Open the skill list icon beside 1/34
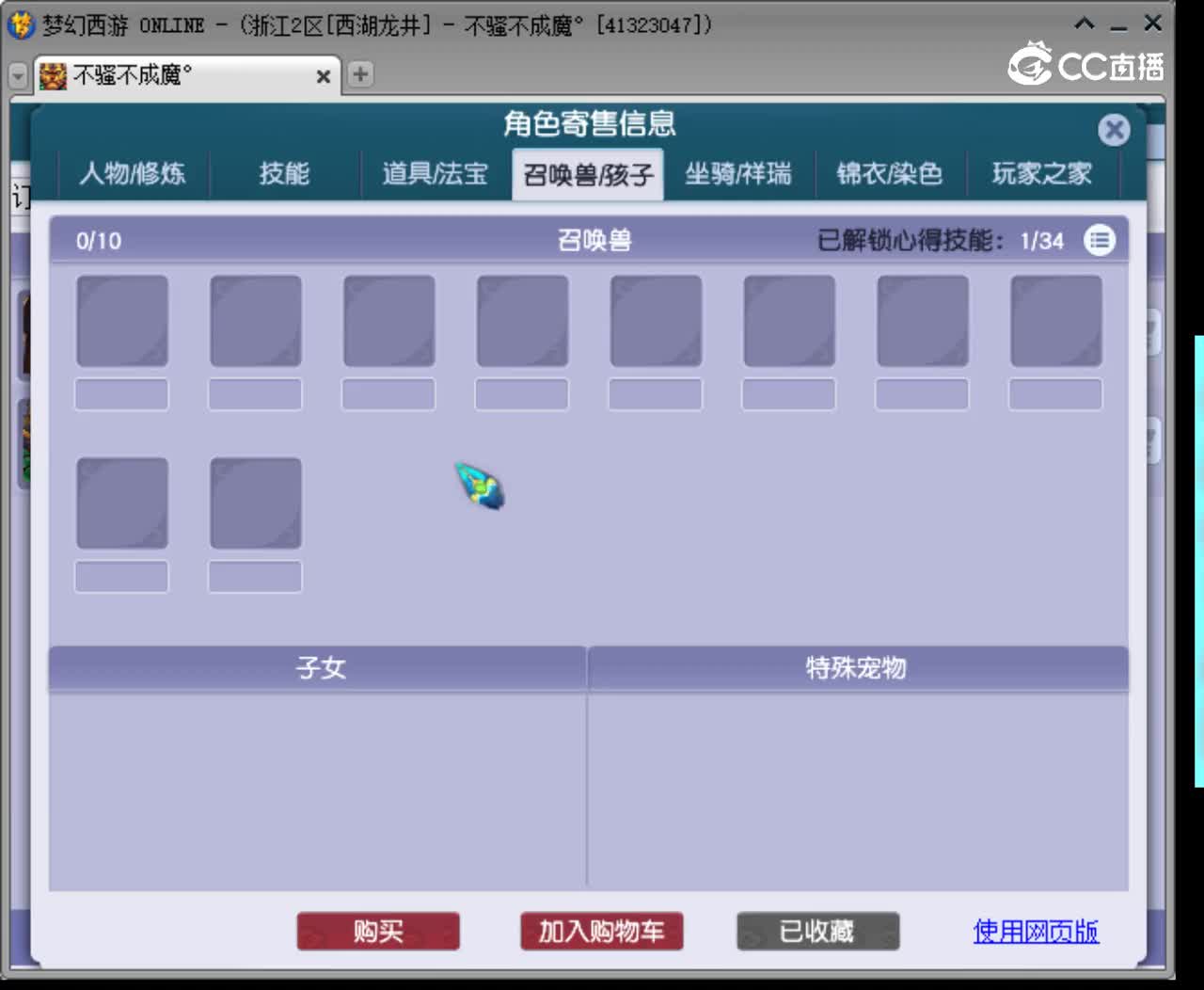Screen dimensions: 1204x990 1099,241
